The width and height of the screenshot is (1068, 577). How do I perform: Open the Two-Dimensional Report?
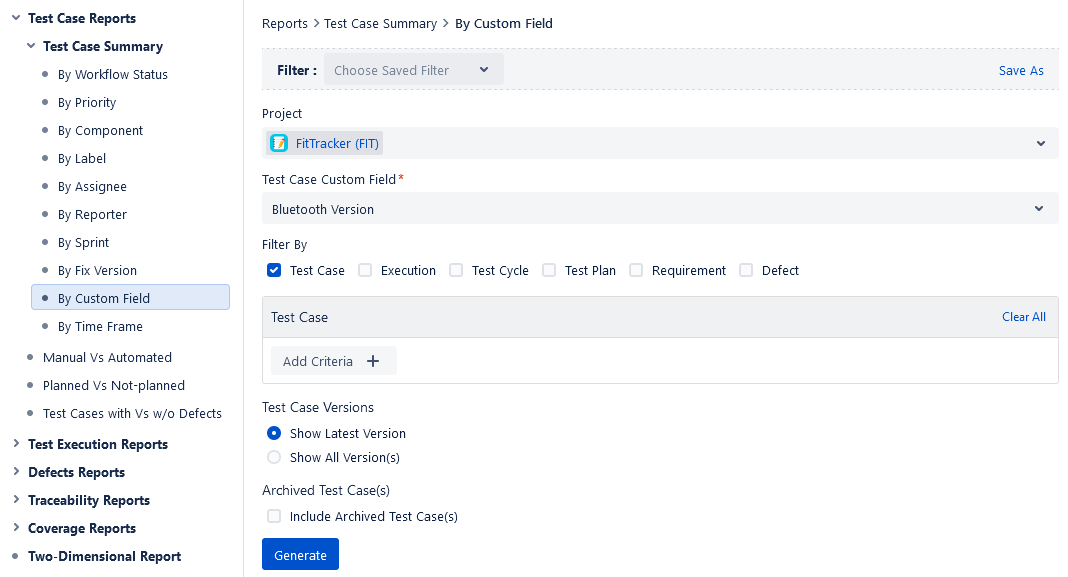[x=105, y=556]
